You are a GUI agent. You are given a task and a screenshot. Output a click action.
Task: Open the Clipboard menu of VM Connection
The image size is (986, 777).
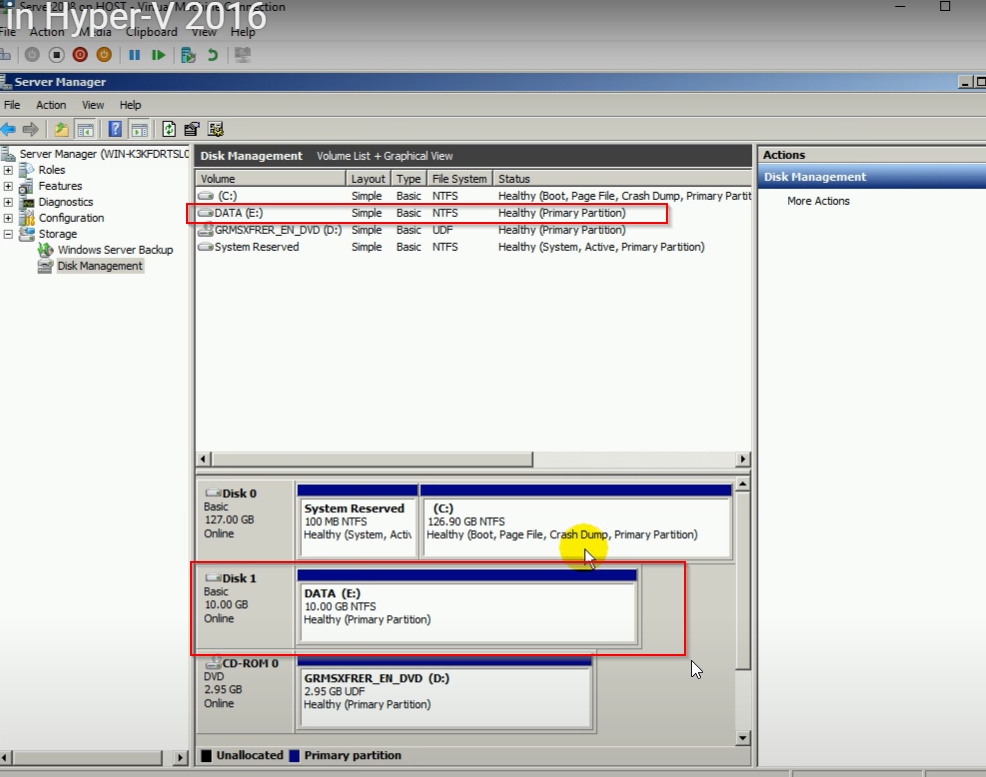click(152, 31)
